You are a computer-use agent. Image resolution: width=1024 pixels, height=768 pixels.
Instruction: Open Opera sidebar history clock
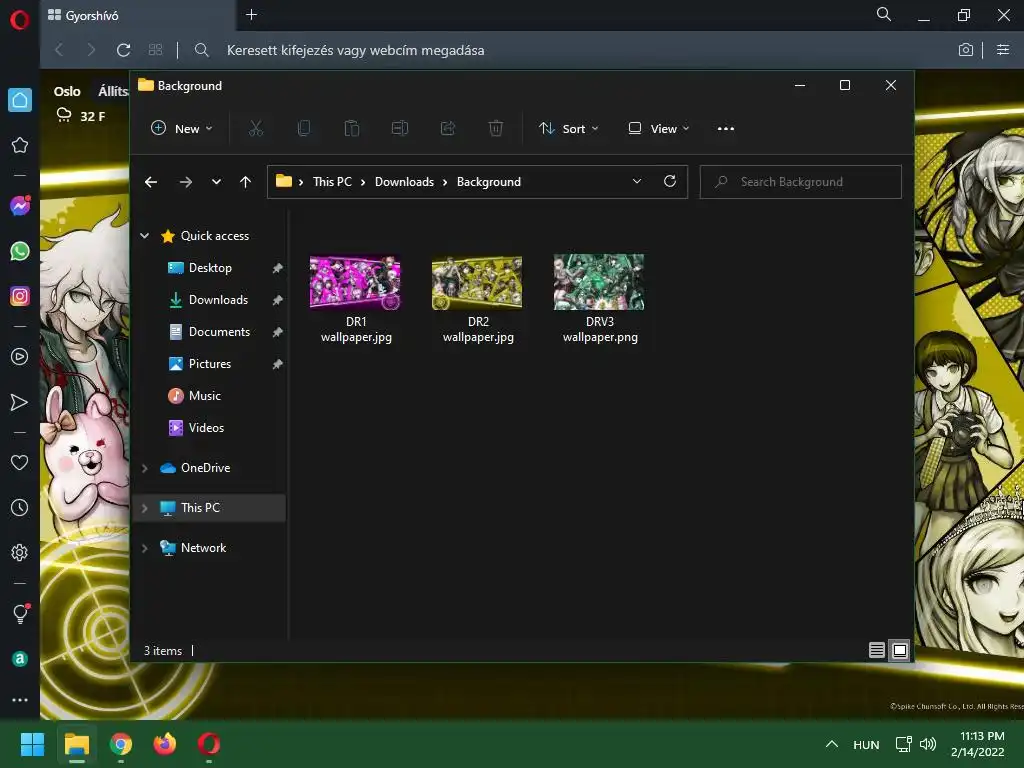20,507
